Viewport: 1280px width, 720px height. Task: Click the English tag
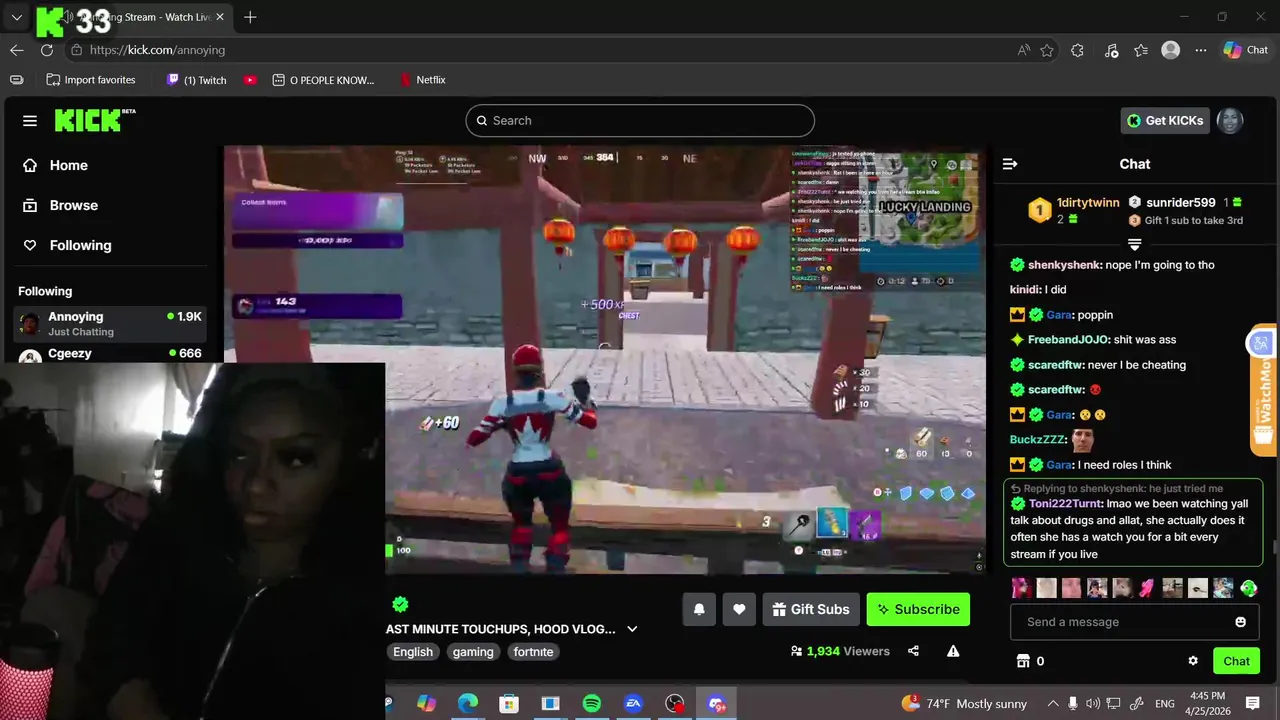coord(413,652)
